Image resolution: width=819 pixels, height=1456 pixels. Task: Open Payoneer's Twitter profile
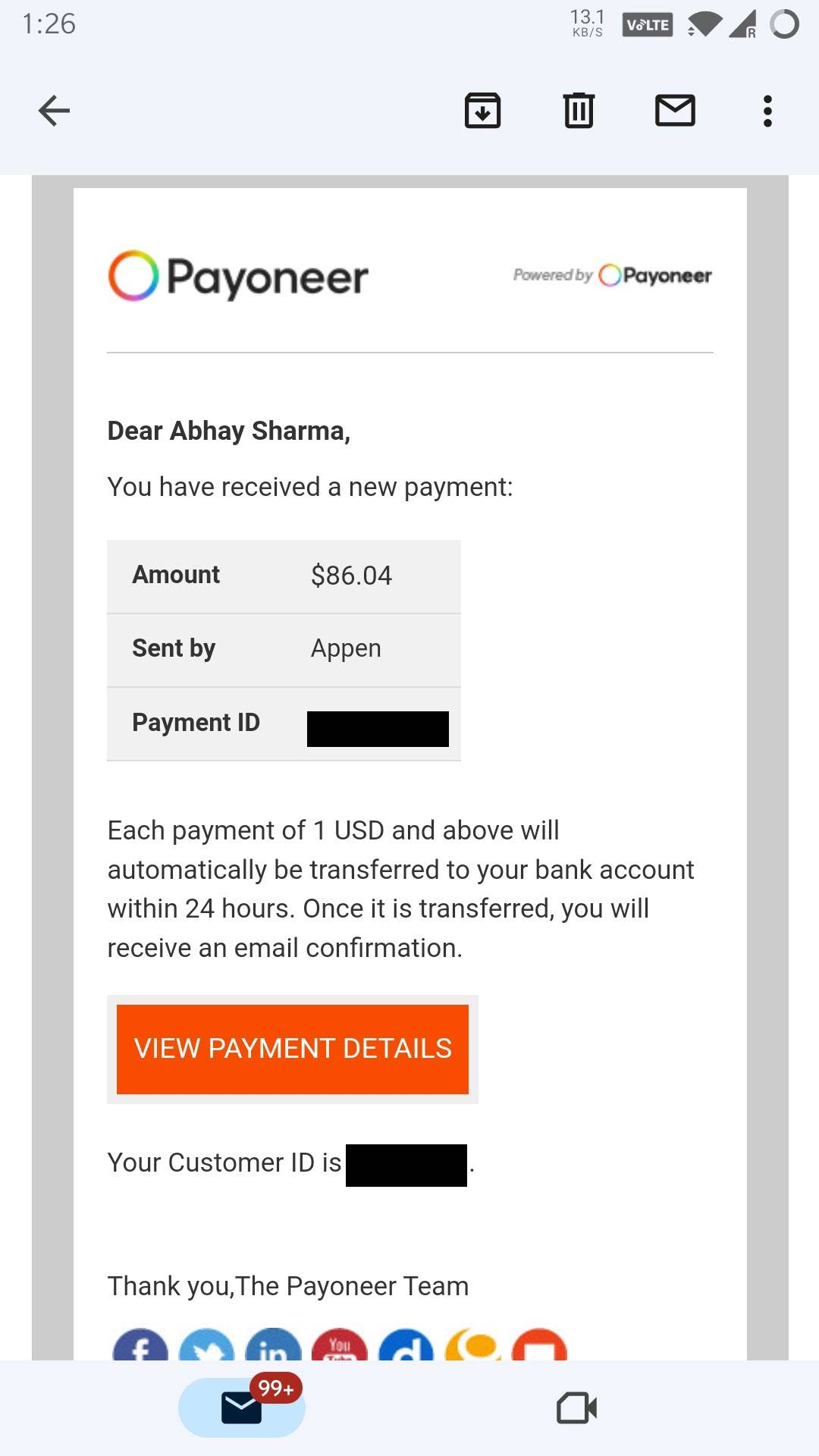[x=206, y=1350]
